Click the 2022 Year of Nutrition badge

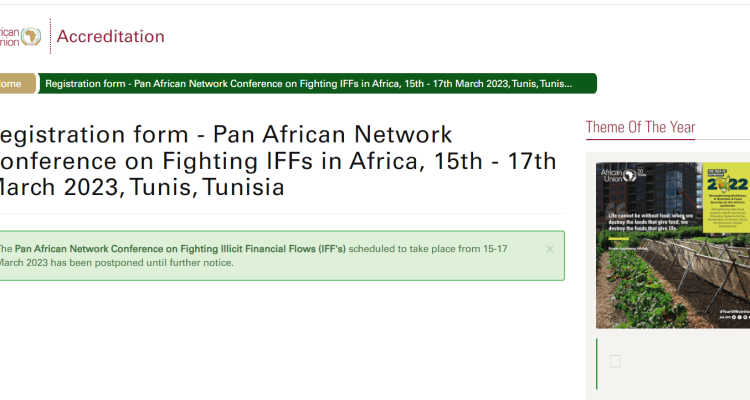click(727, 182)
